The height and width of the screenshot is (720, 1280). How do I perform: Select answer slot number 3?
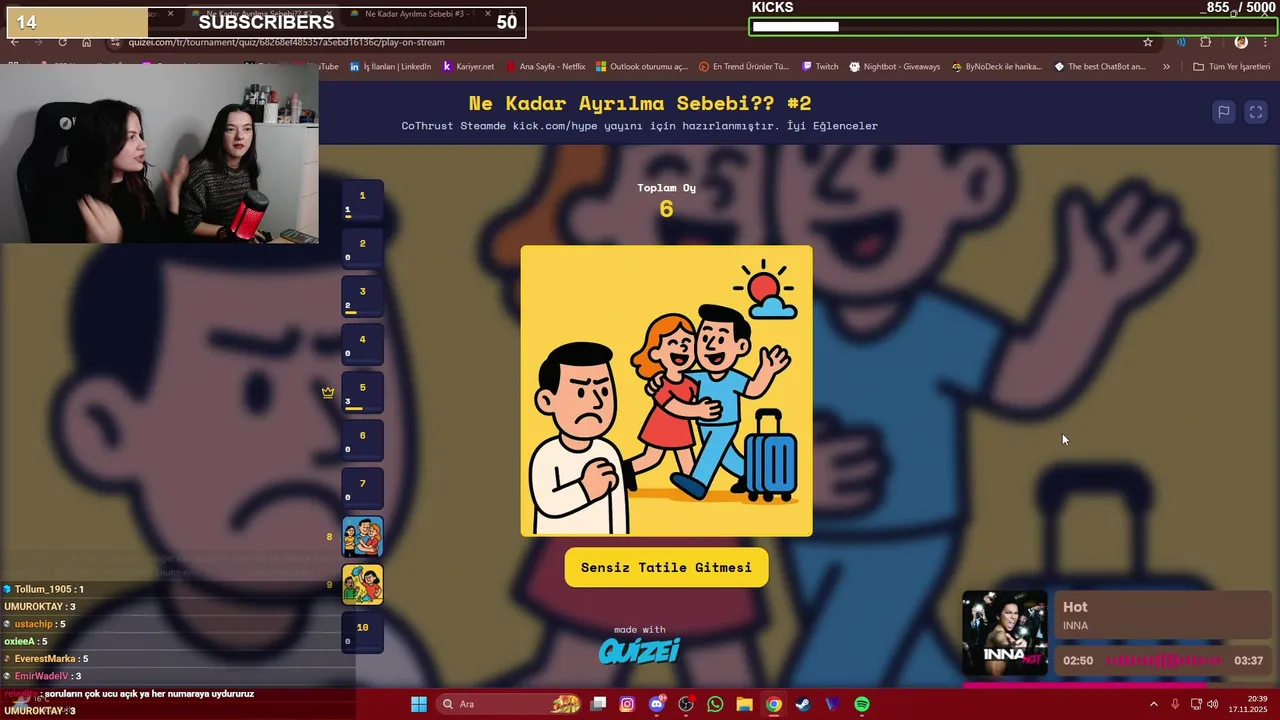363,297
